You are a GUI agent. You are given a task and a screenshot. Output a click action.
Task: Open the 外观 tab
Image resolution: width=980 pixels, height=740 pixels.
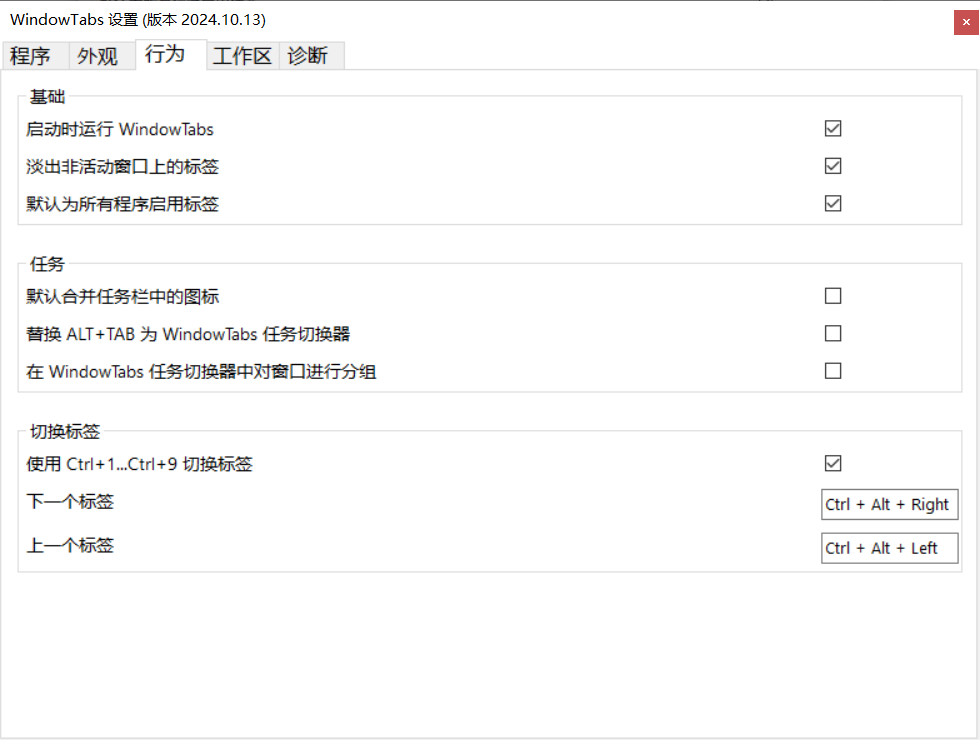pyautogui.click(x=102, y=56)
